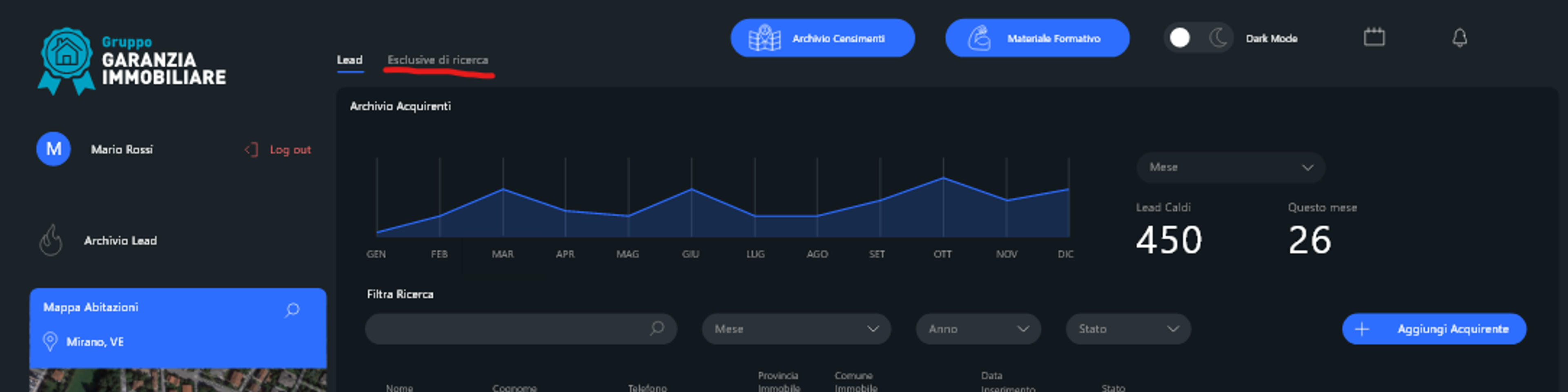Click the log out arrow icon
The width and height of the screenshot is (1568, 392).
(x=252, y=150)
